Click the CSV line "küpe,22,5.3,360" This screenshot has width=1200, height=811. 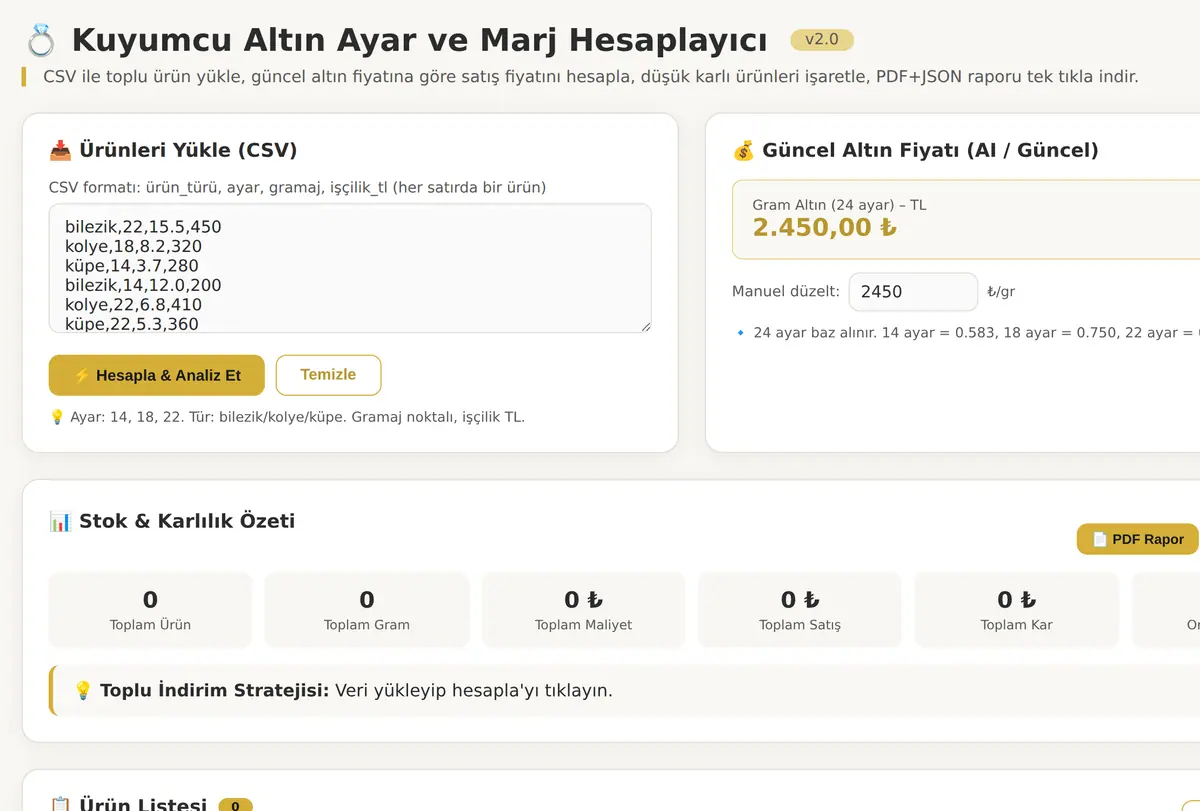coord(132,324)
